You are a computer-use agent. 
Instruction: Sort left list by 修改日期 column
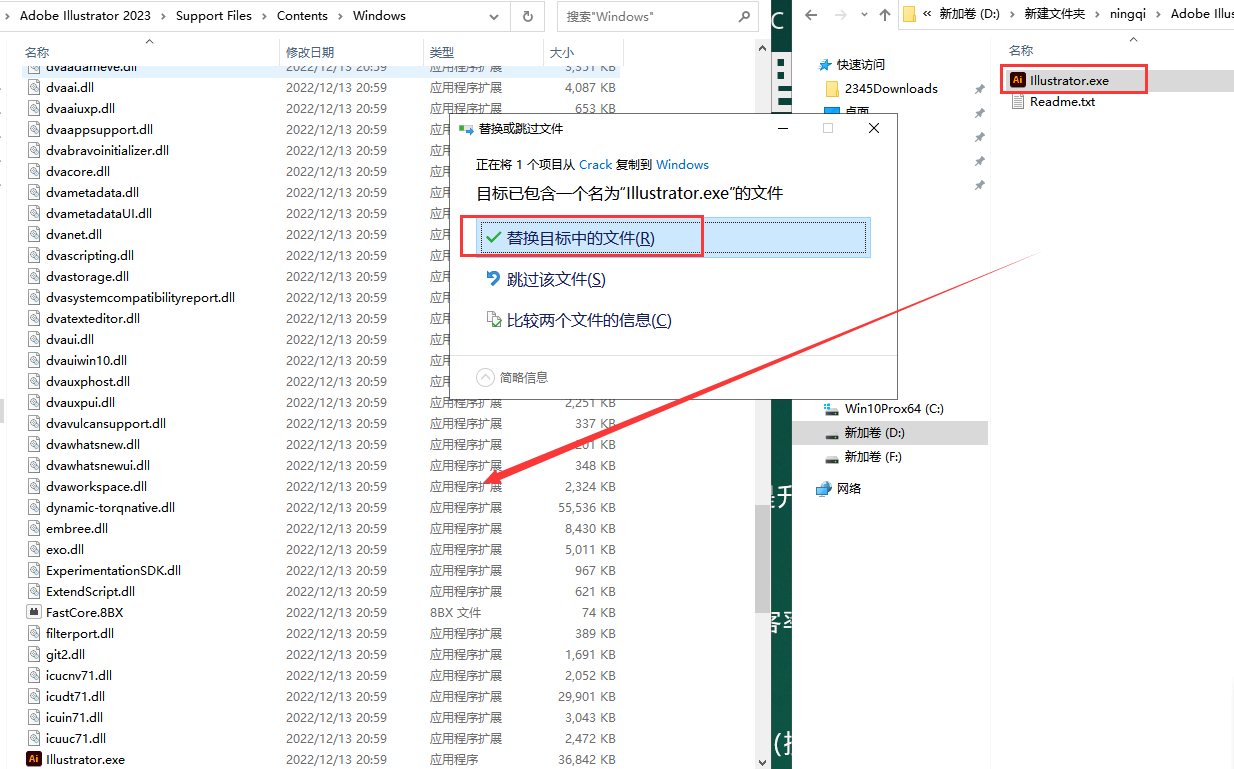pos(352,52)
